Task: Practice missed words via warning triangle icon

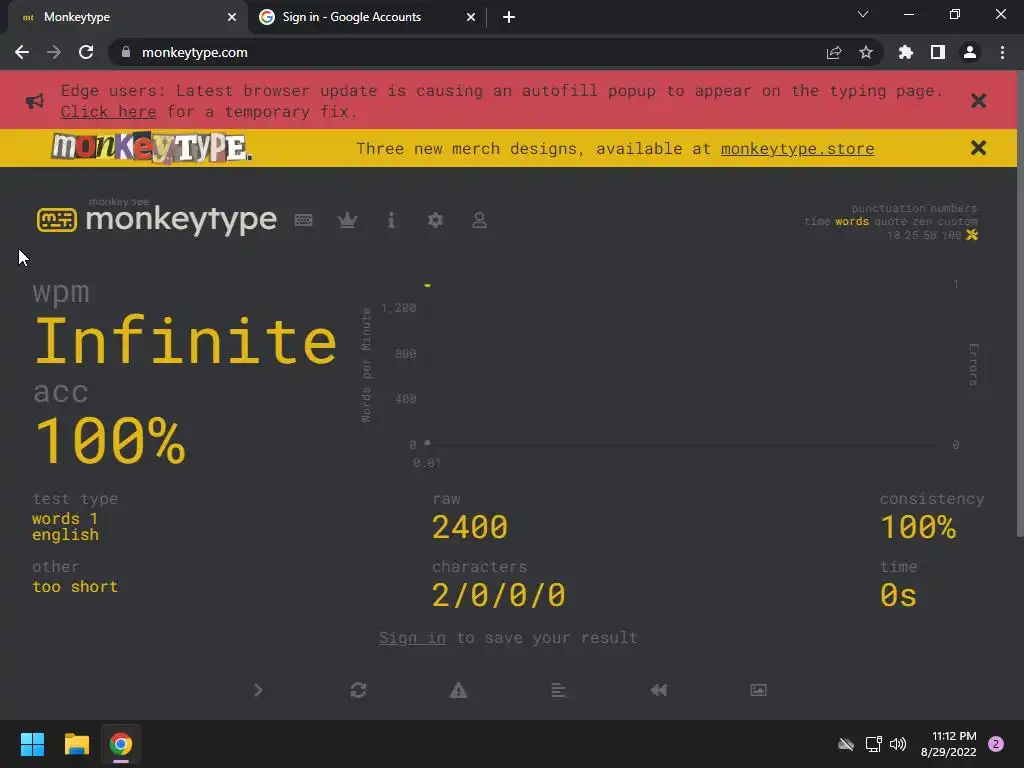Action: coord(458,690)
